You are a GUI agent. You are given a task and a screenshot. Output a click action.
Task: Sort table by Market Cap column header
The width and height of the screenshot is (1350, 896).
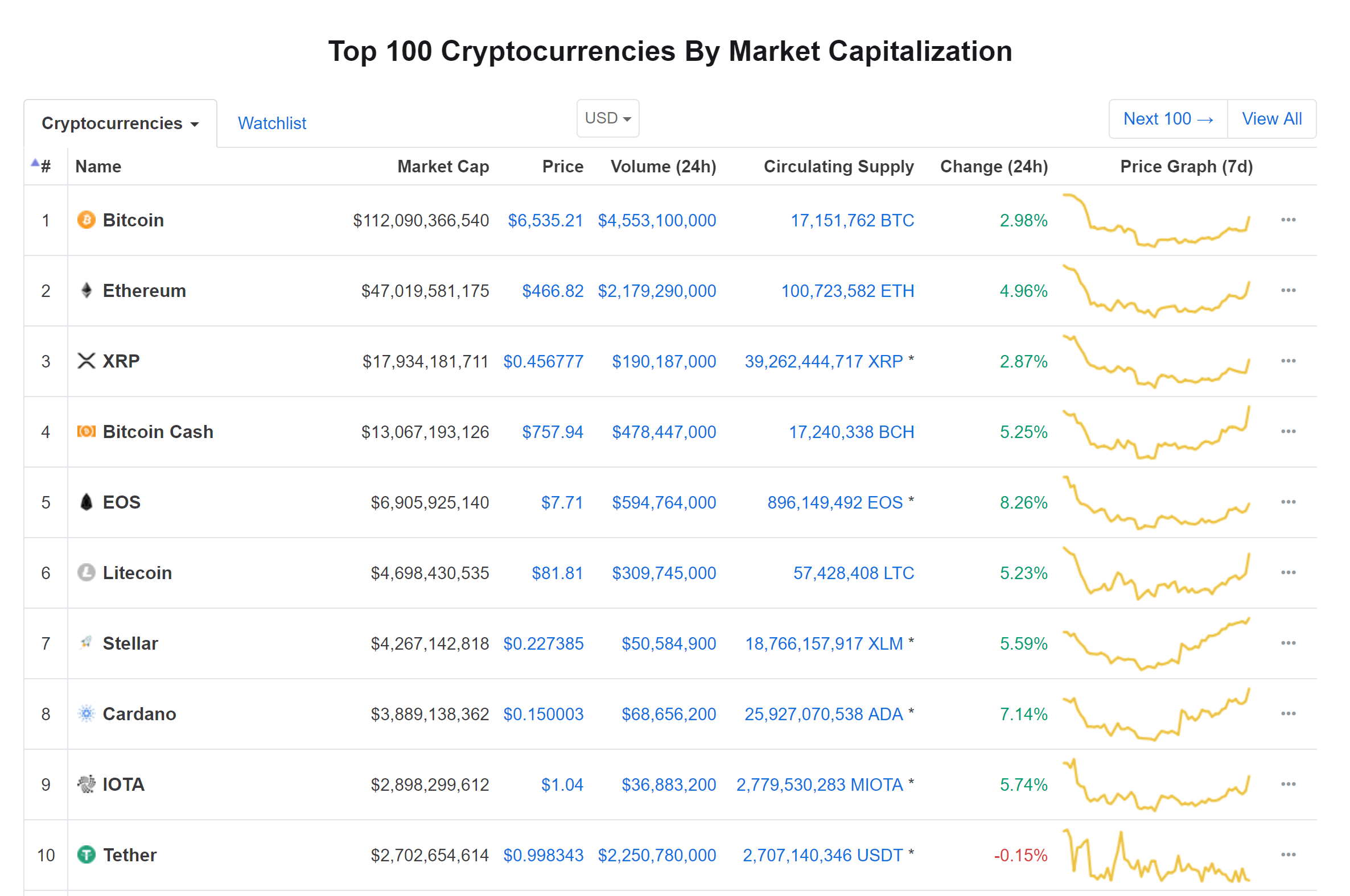click(x=443, y=166)
